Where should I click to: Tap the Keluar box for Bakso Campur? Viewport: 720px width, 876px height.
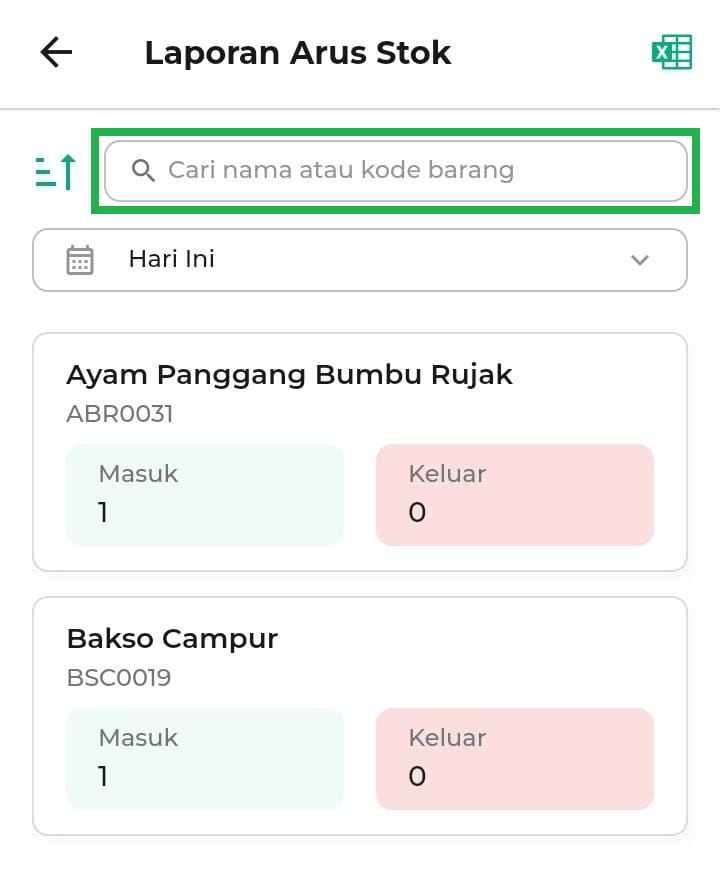coord(515,759)
